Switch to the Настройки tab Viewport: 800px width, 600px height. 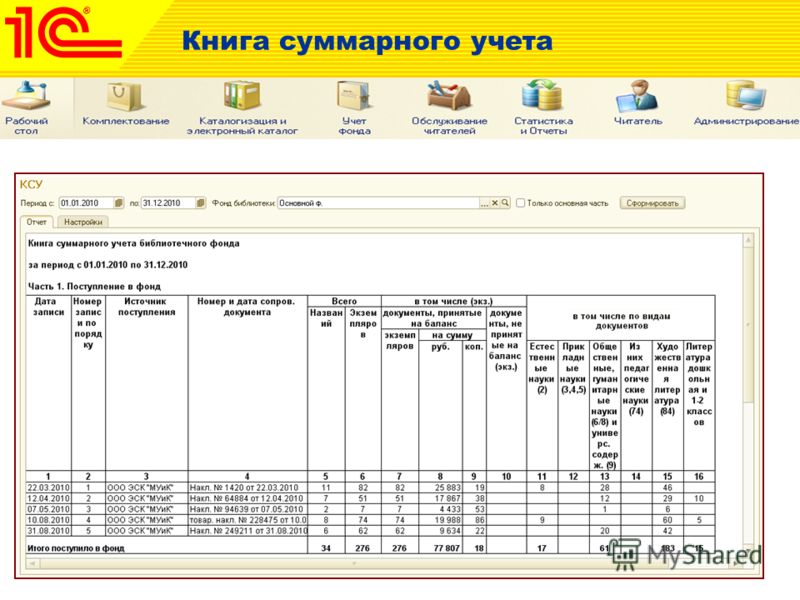[83, 222]
